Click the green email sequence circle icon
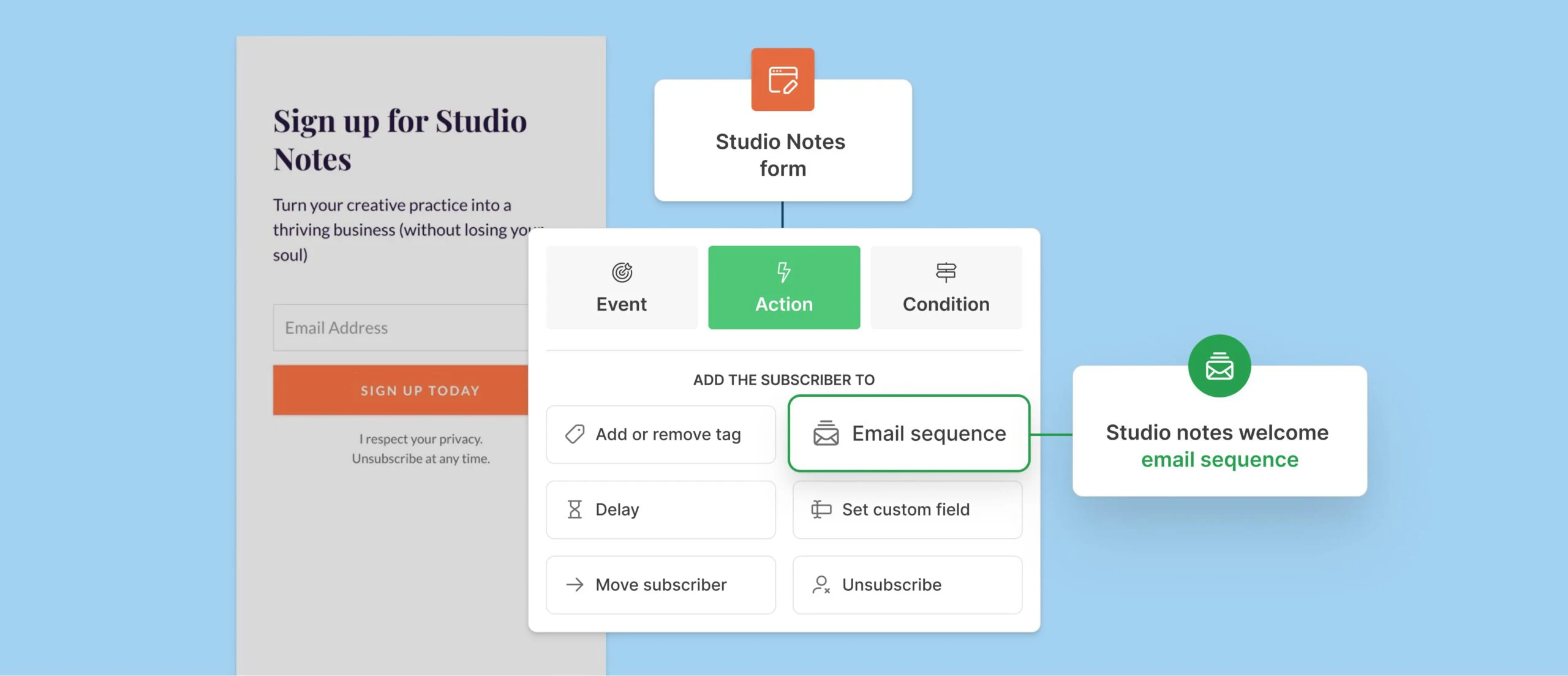1568x676 pixels. coord(1219,366)
